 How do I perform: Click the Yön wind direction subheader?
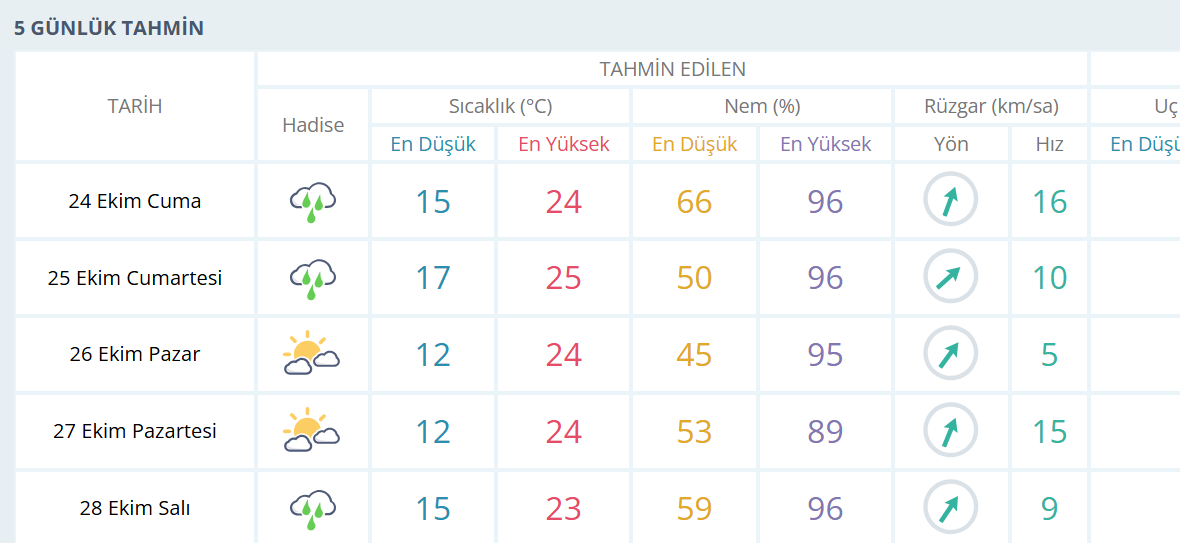[951, 144]
